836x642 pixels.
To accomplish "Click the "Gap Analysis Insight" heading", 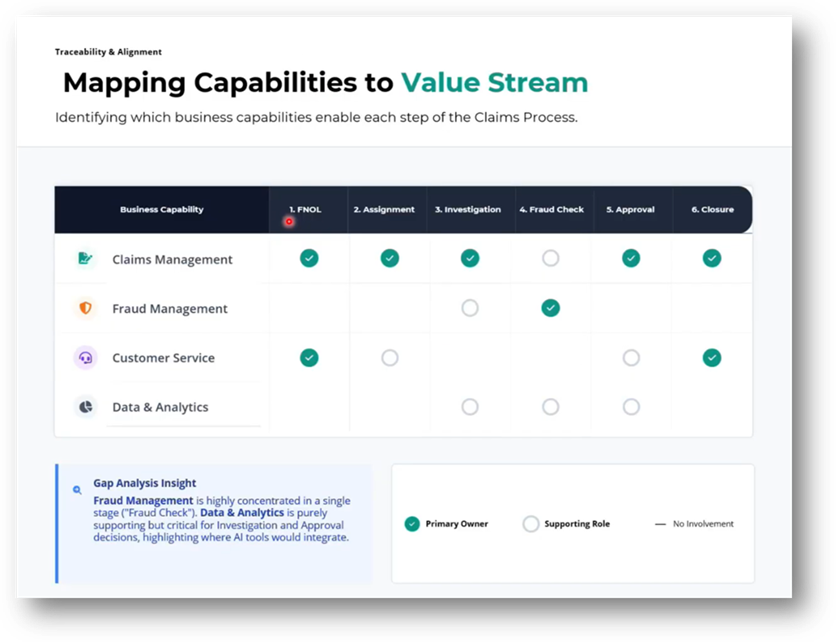I will (x=144, y=483).
